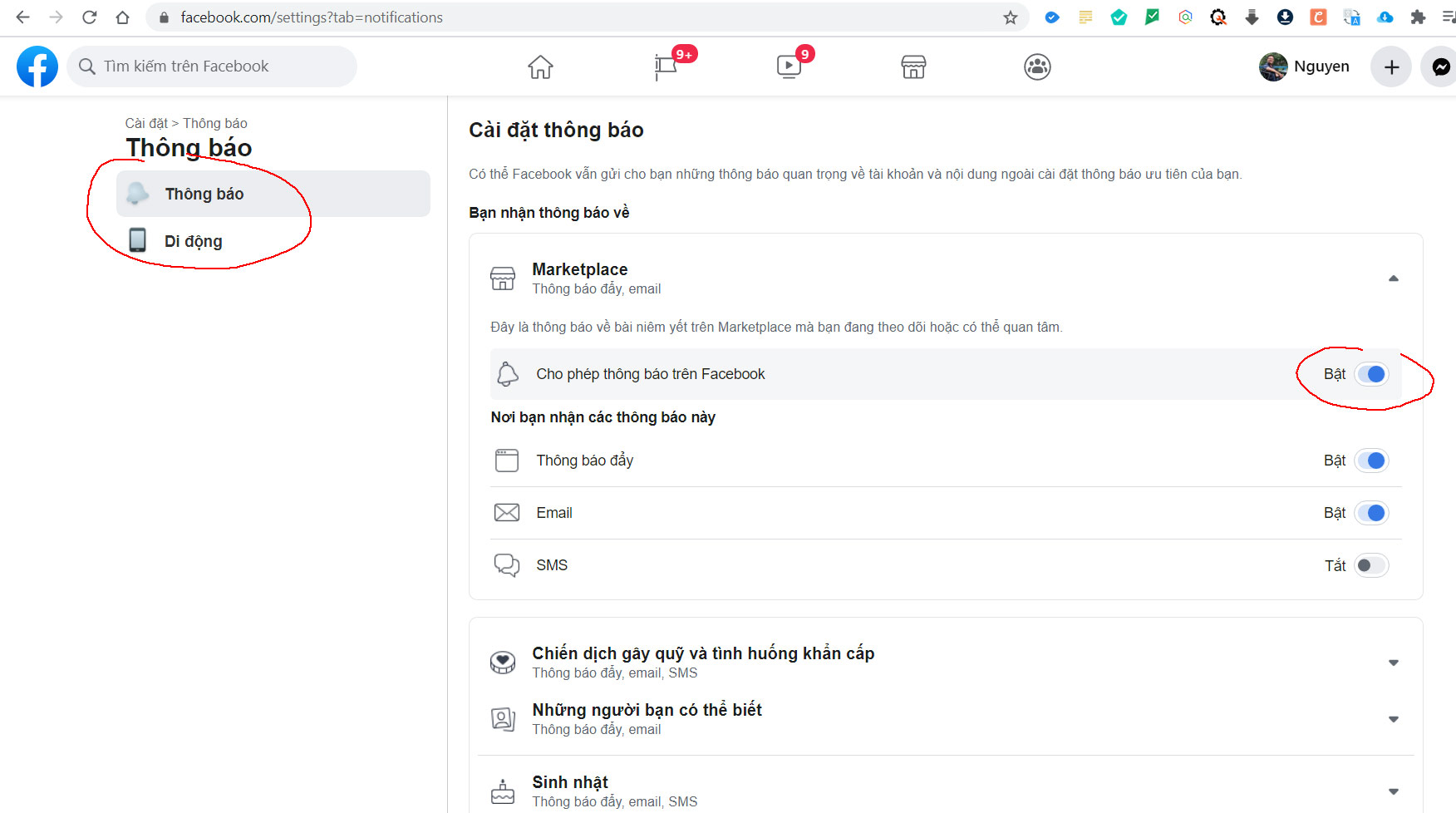Click the browser address bar URL

click(x=312, y=17)
